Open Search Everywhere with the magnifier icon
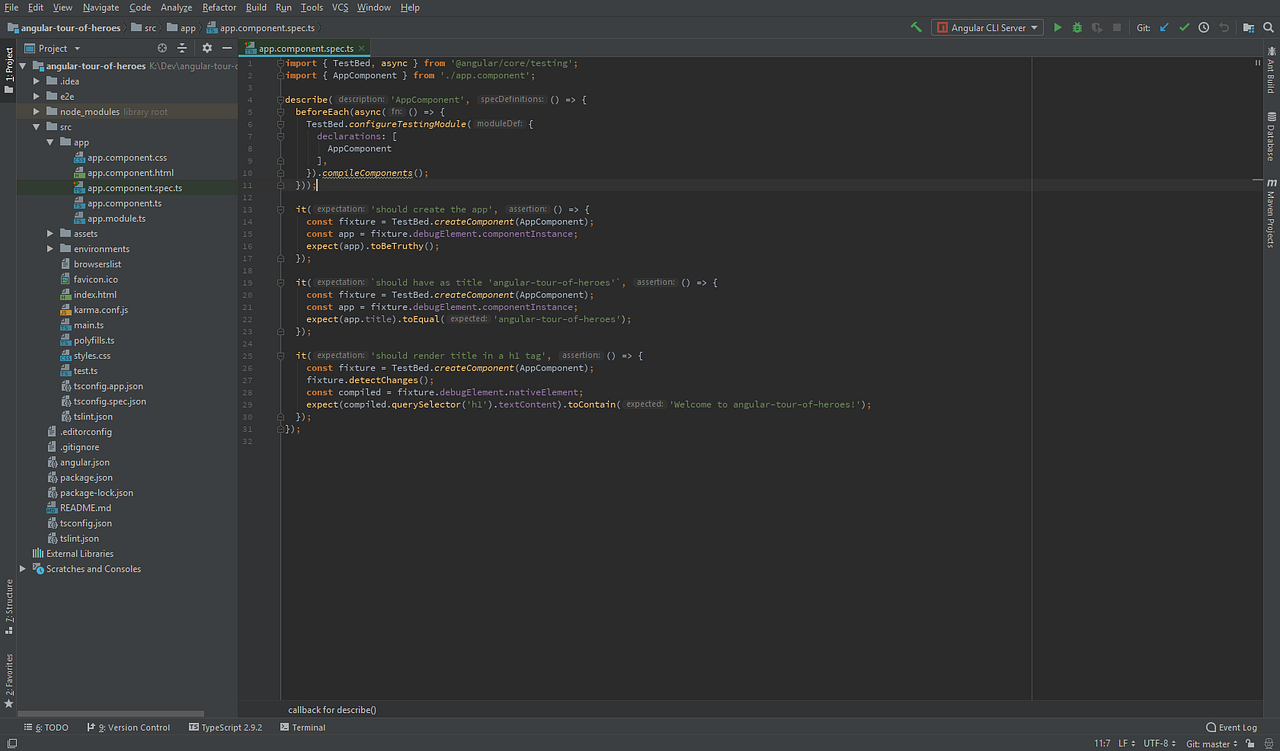 click(1268, 27)
